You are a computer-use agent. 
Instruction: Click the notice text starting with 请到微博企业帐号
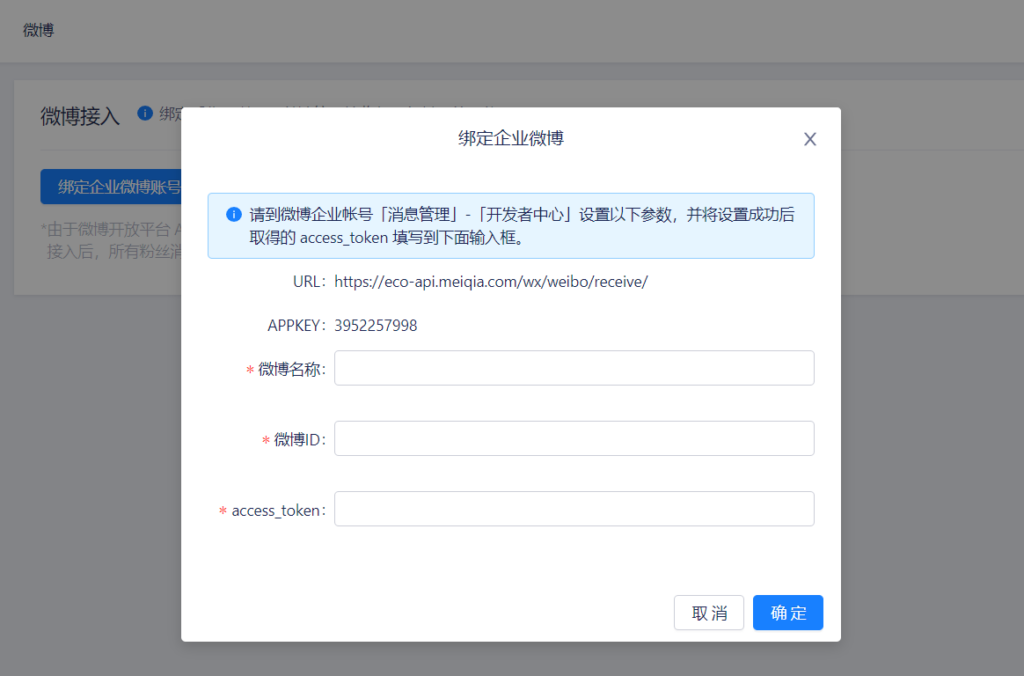pos(522,226)
